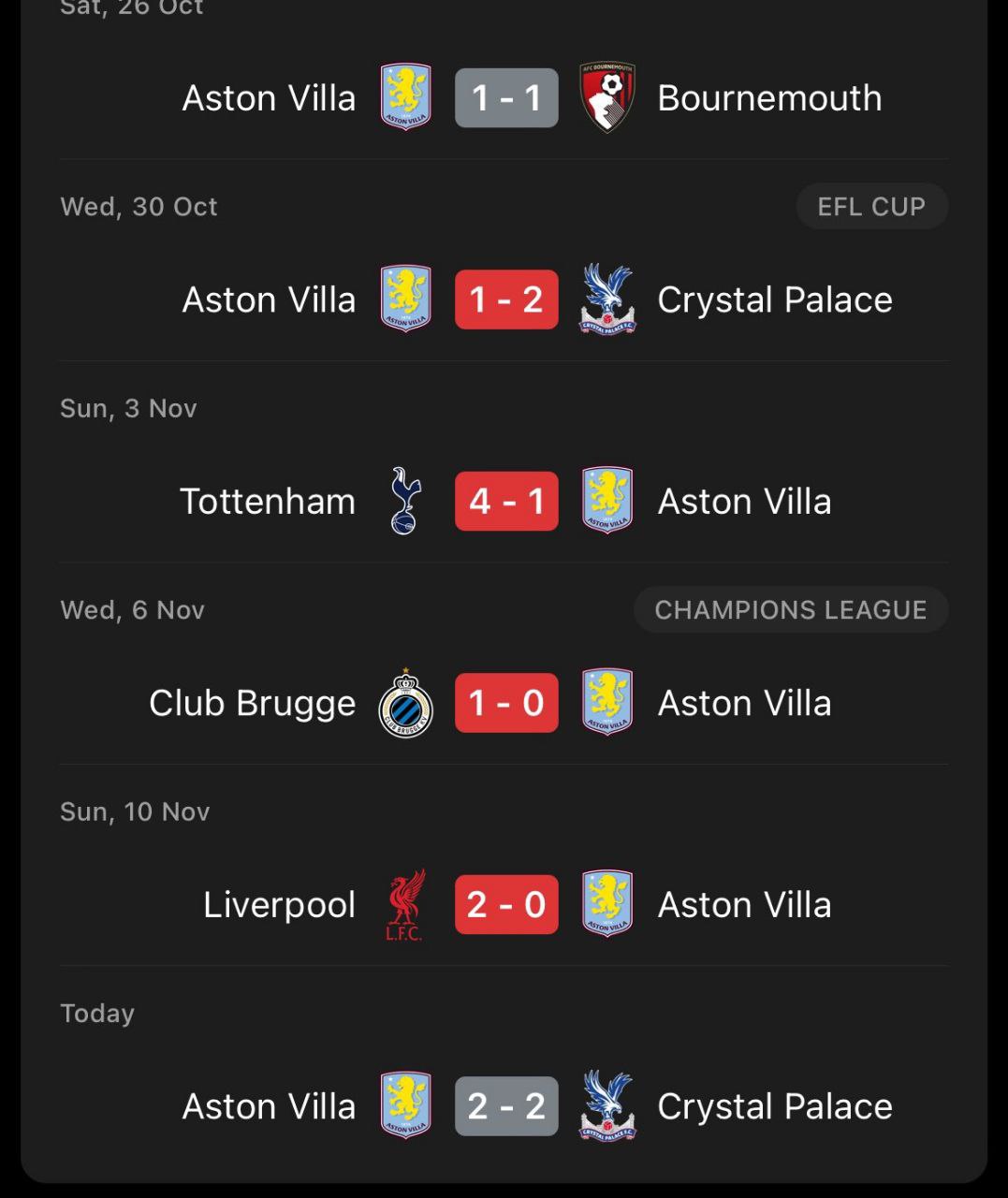The height and width of the screenshot is (1198, 1008).
Task: Tap the Tottenham team name
Action: 268,502
